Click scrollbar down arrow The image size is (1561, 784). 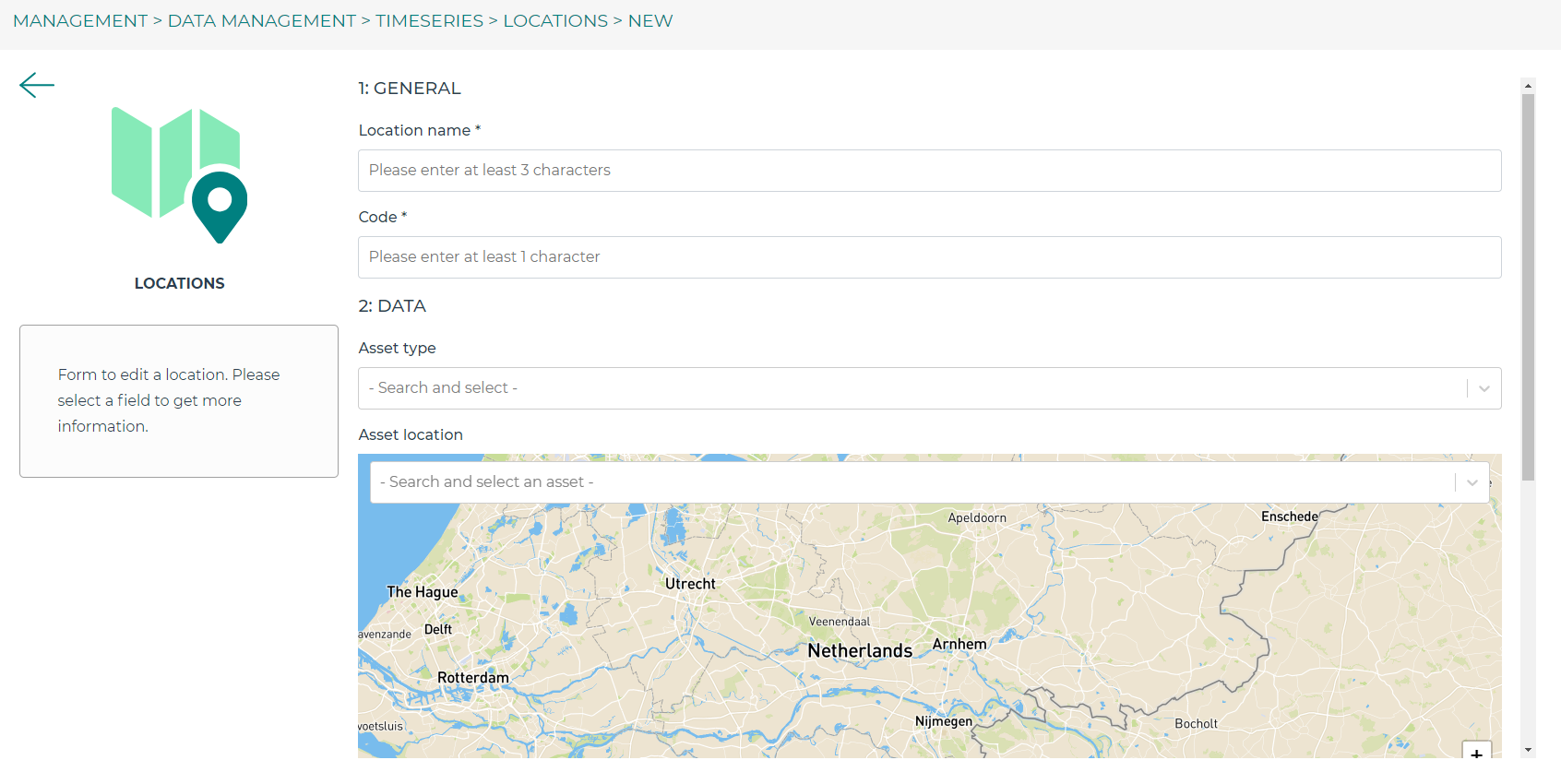point(1529,750)
